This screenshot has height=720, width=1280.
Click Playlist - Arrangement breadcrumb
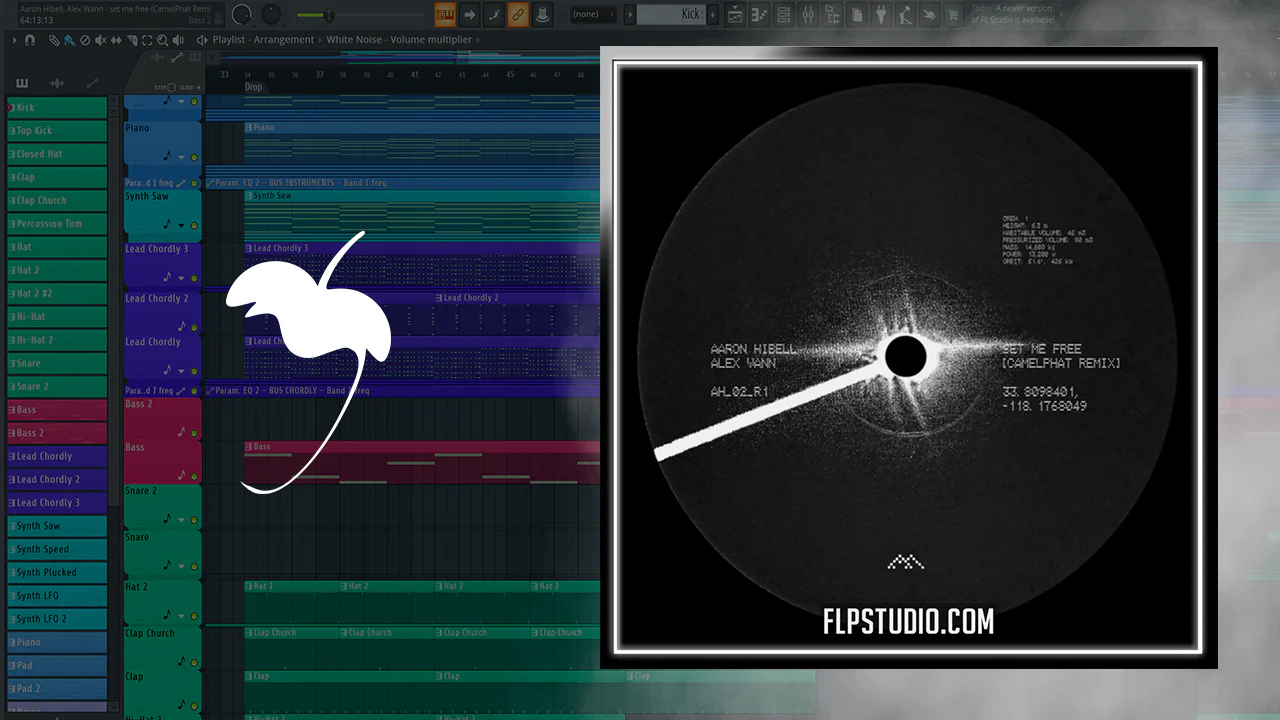tap(264, 40)
